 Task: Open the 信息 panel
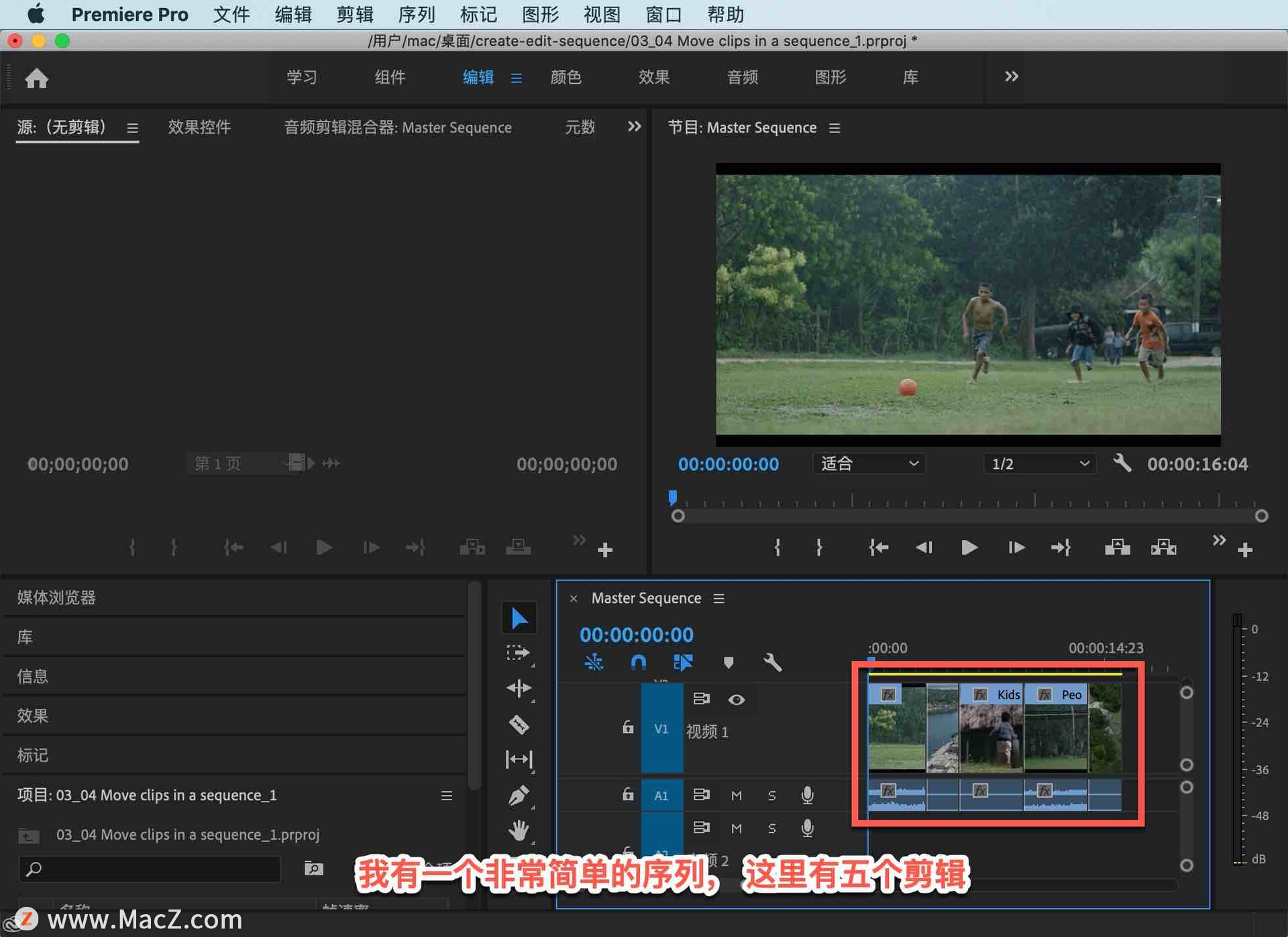pos(32,675)
